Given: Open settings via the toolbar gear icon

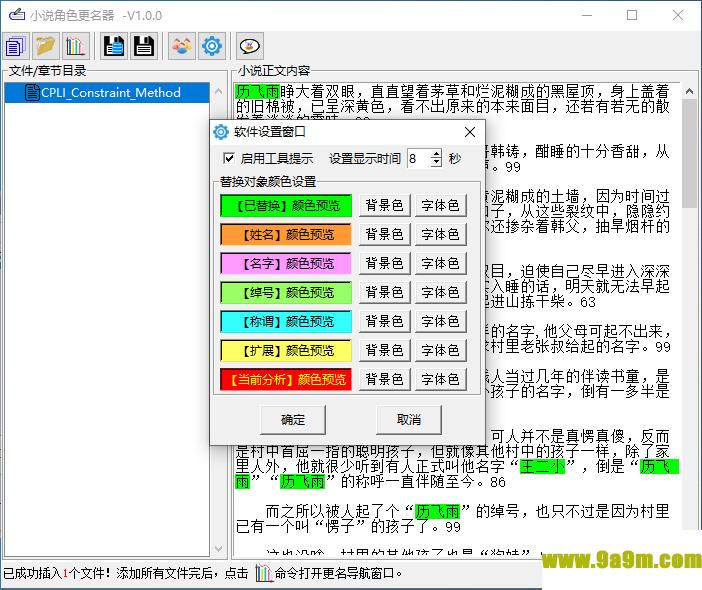Looking at the screenshot, I should (212, 46).
